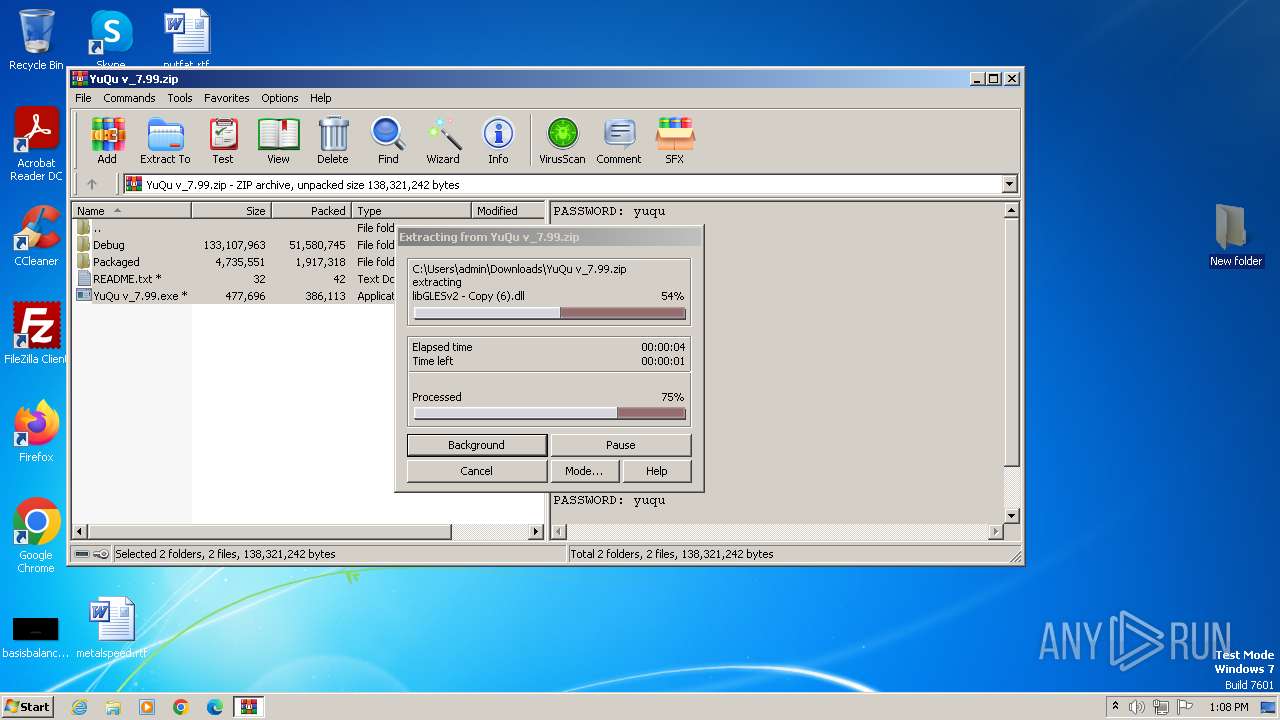Click the Processed total progress bar

coord(550,413)
